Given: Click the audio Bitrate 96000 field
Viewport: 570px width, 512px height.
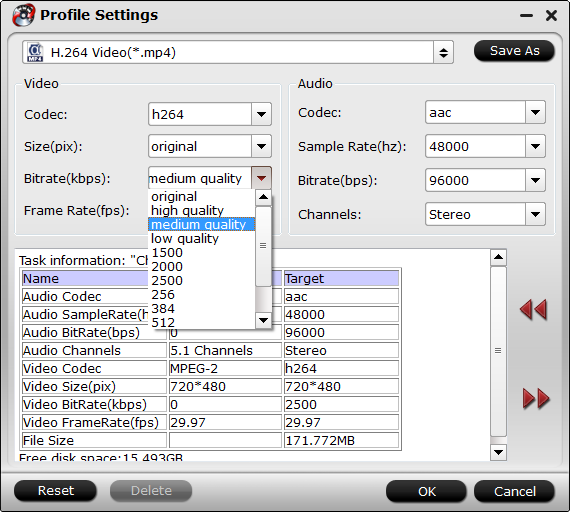Looking at the screenshot, I should point(475,180).
